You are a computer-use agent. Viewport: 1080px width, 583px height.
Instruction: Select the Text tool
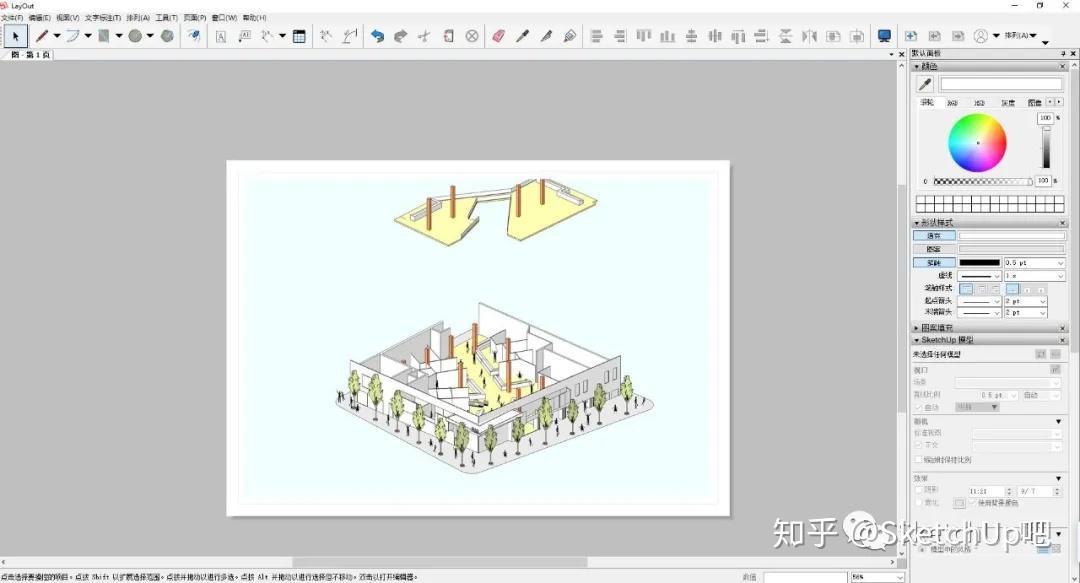pyautogui.click(x=220, y=36)
